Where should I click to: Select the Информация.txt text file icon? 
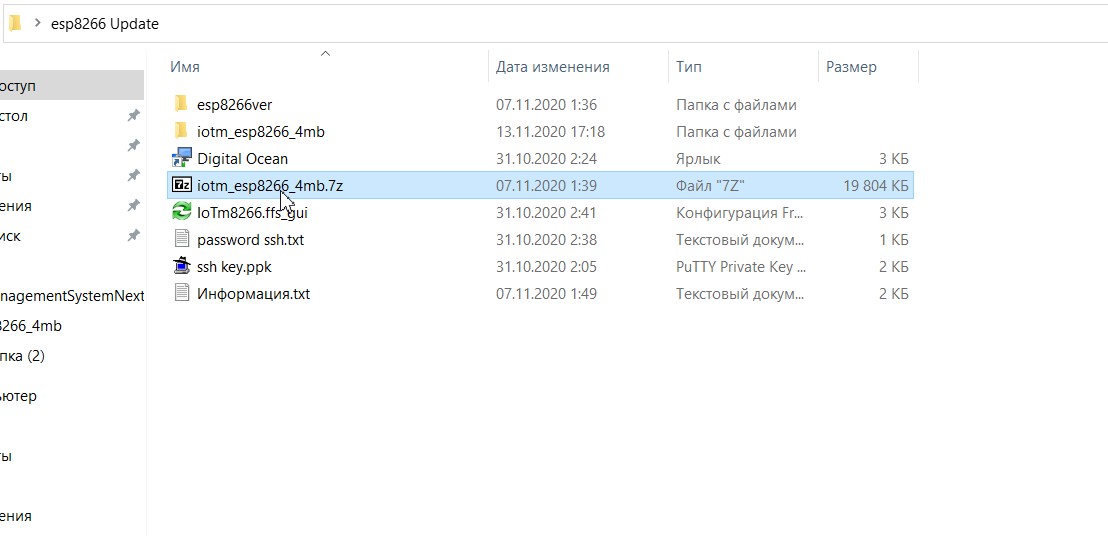(181, 293)
